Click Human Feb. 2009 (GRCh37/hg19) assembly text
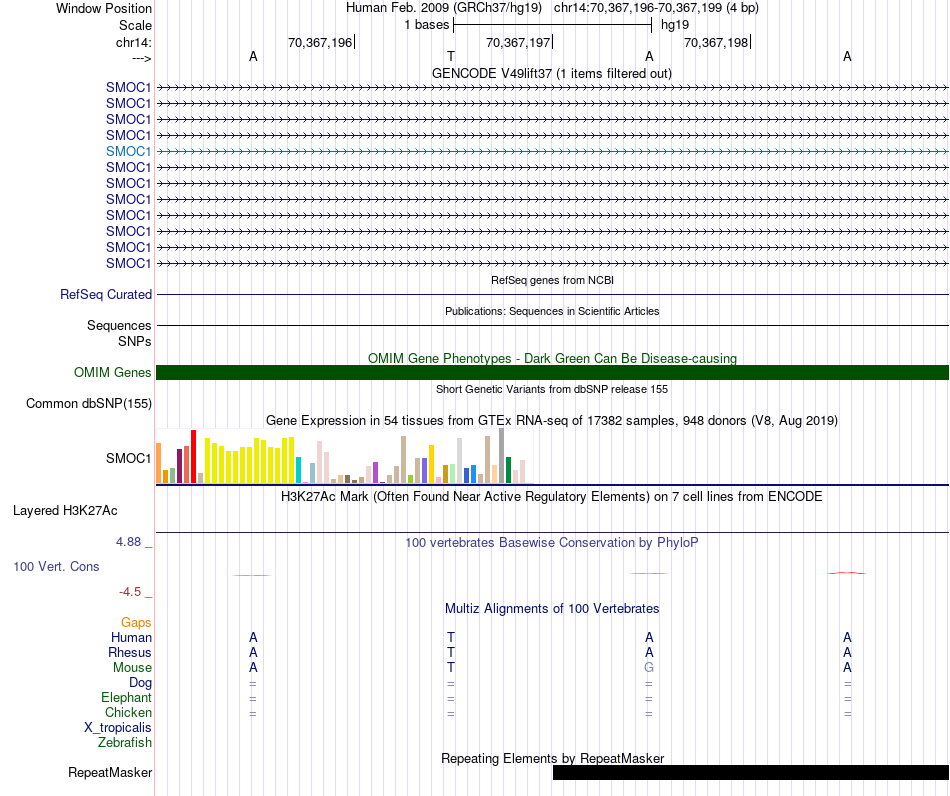Image resolution: width=950 pixels, height=796 pixels. [x=443, y=8]
